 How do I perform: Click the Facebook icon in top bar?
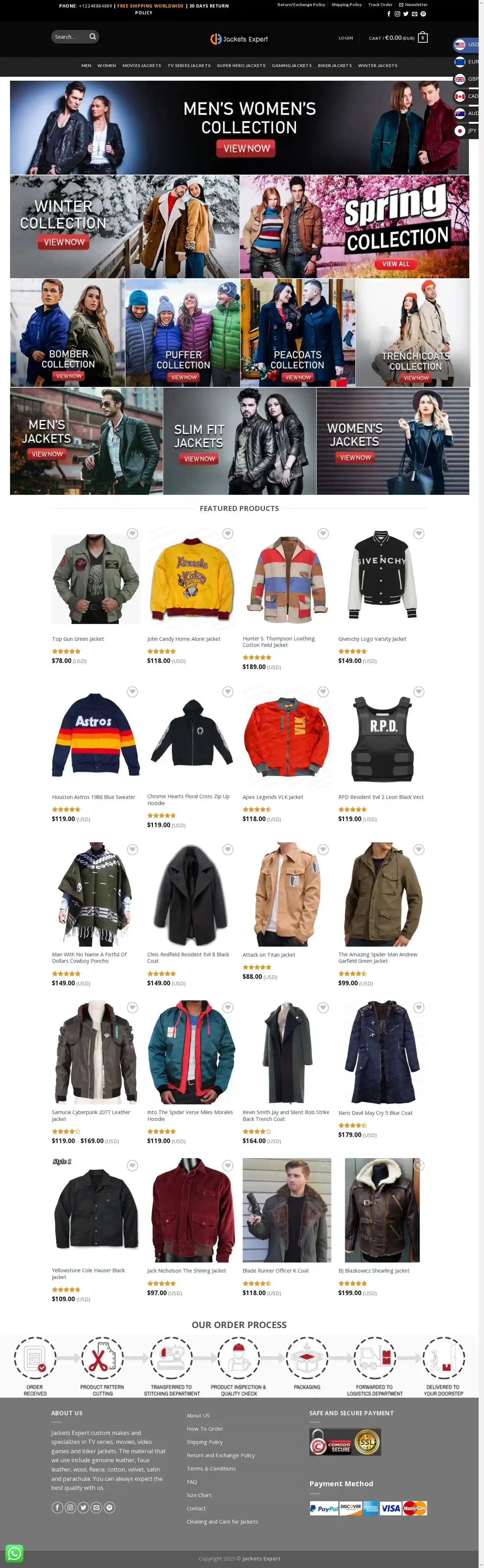[x=389, y=14]
